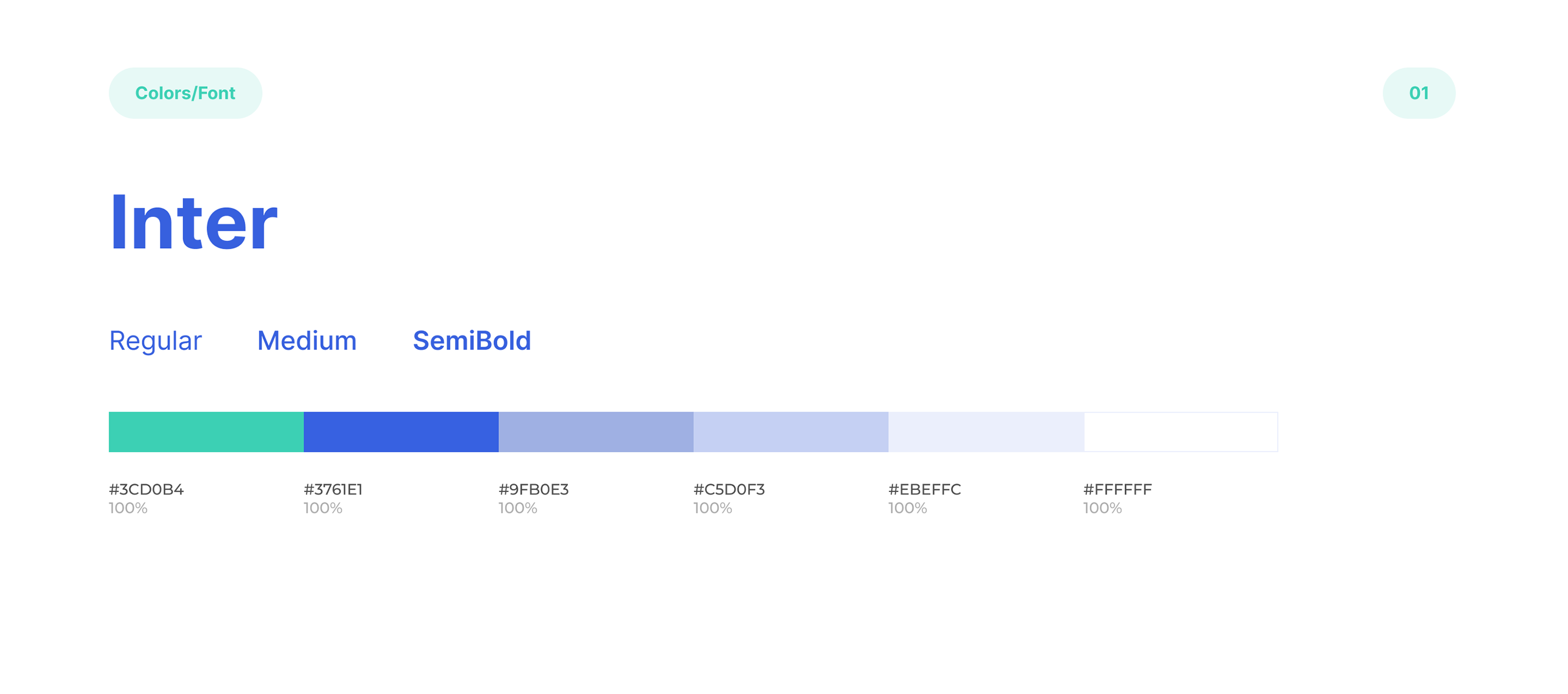Pick the teal green color swatch
Image resolution: width=1568 pixels, height=694 pixels.
coord(206,432)
